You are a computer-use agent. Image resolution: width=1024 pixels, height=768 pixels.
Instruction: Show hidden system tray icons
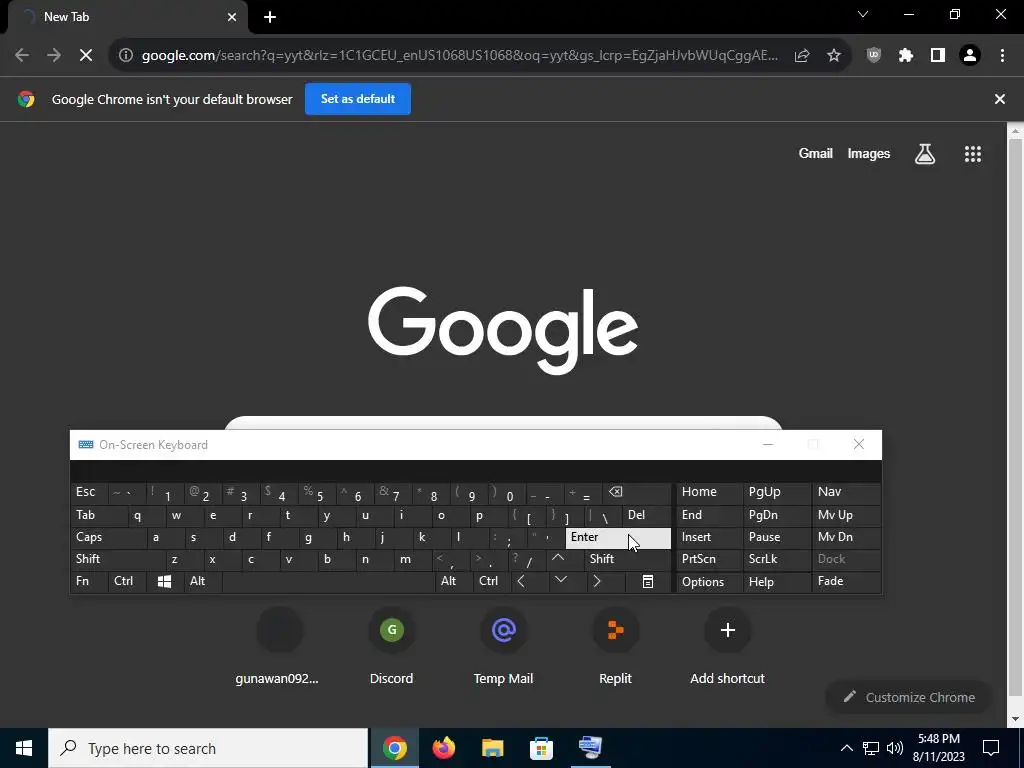(846, 748)
